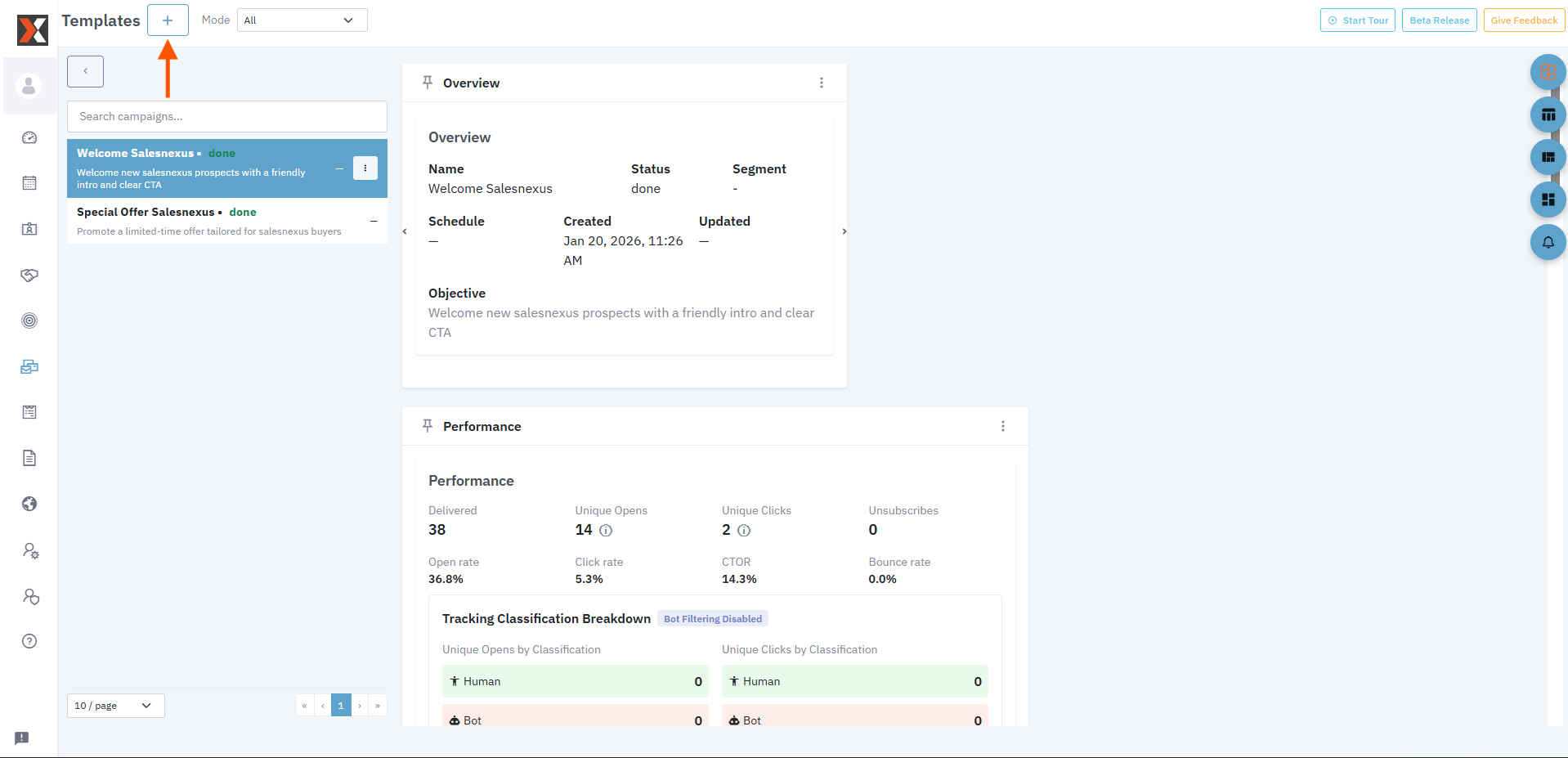
Task: Open the notifications bell icon
Action: [1548, 242]
